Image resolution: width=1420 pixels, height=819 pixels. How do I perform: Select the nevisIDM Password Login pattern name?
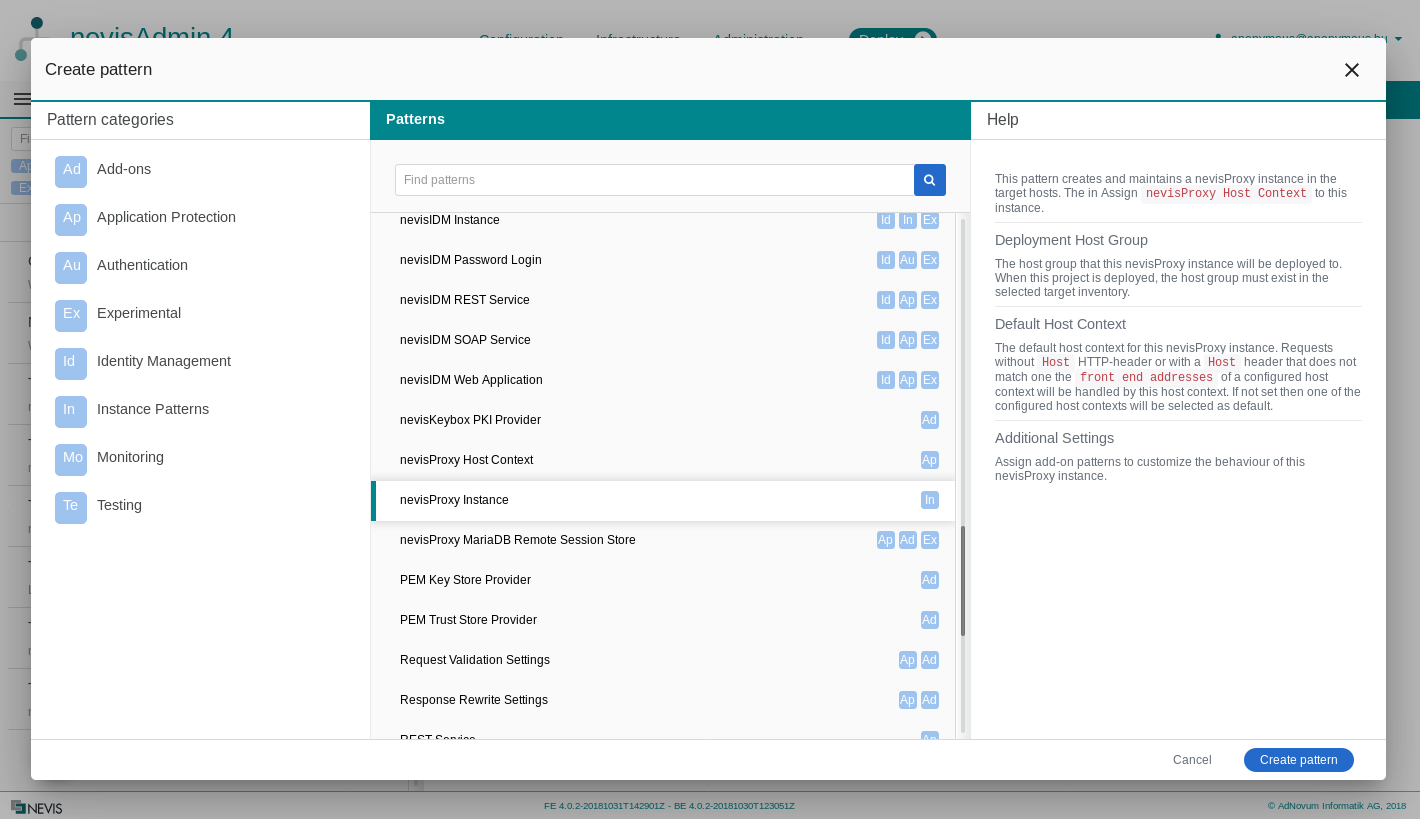[471, 260]
